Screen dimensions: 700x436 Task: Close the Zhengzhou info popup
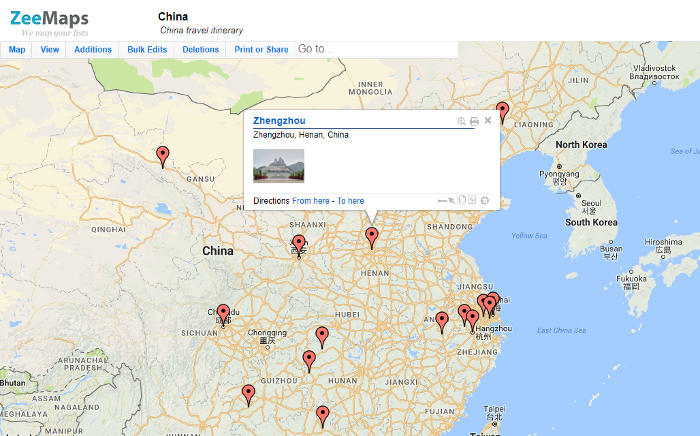[x=488, y=120]
